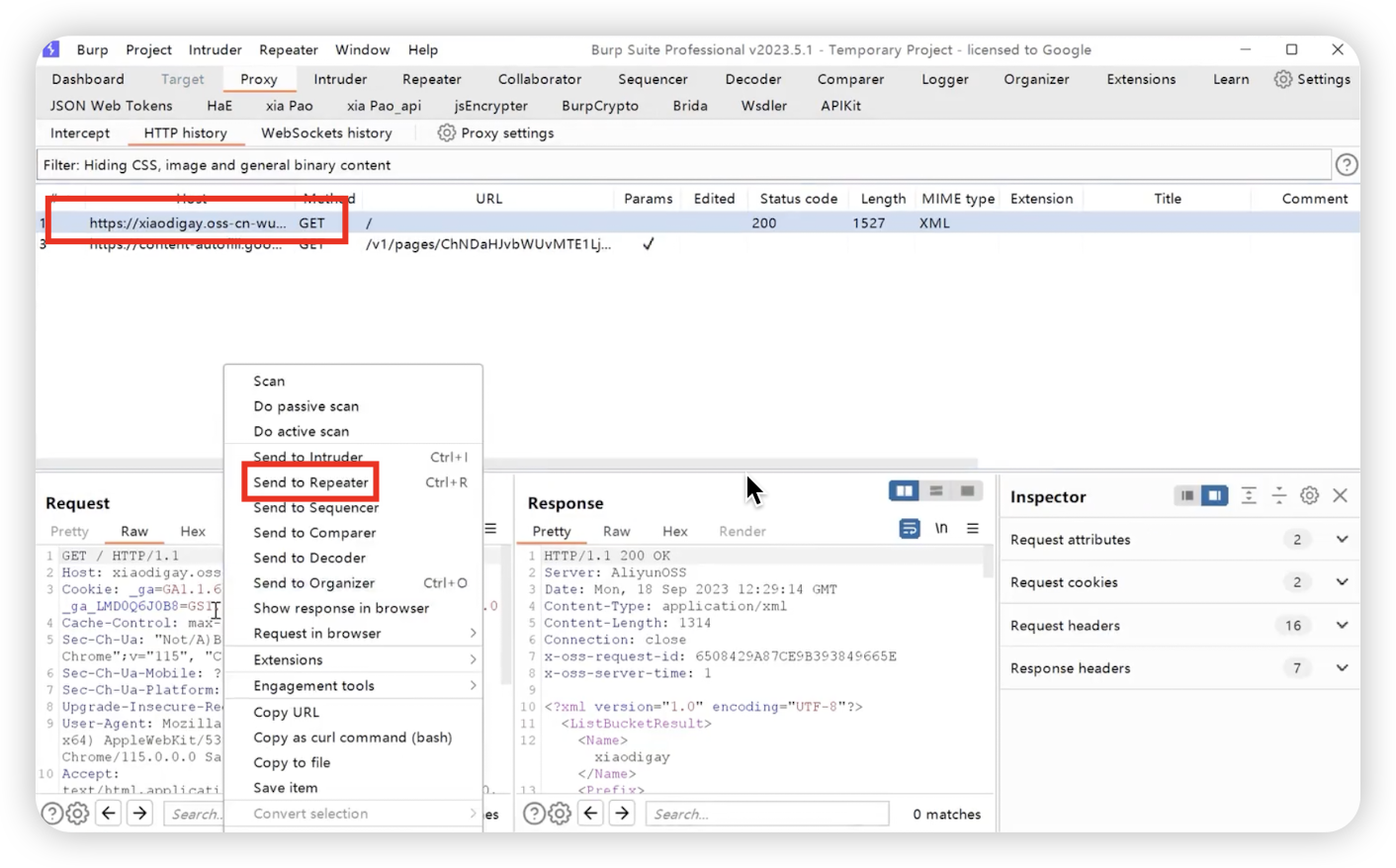Open the HaE extension tab
This screenshot has height=868, width=1396.
(219, 106)
